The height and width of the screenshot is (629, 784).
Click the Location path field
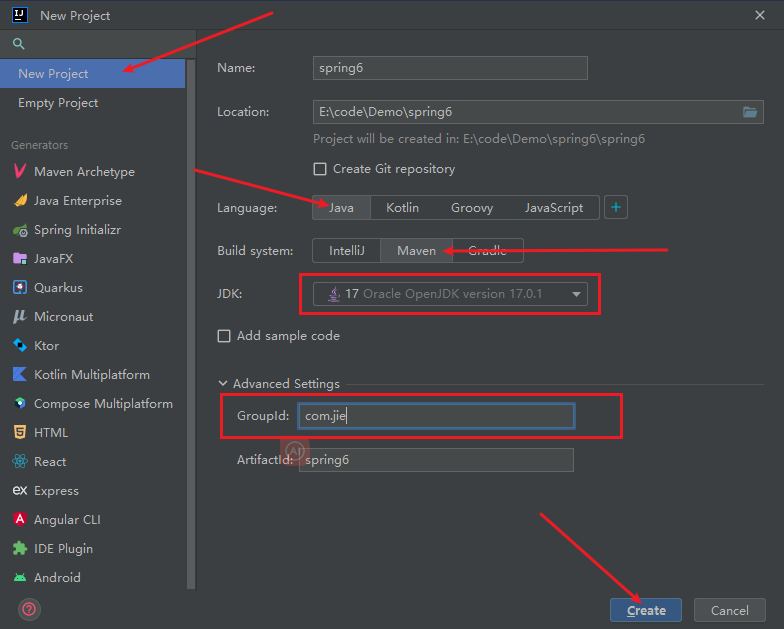(x=538, y=112)
